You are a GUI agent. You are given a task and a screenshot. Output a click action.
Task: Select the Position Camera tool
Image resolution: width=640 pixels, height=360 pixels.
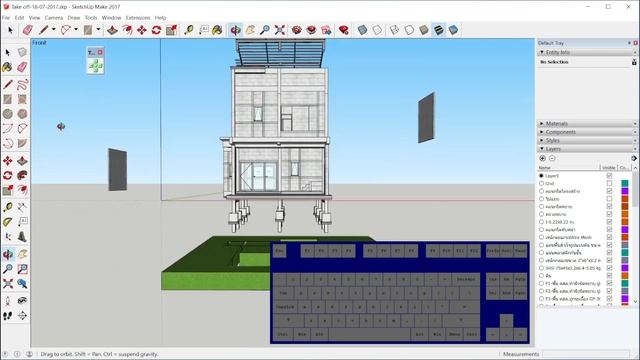point(8,301)
